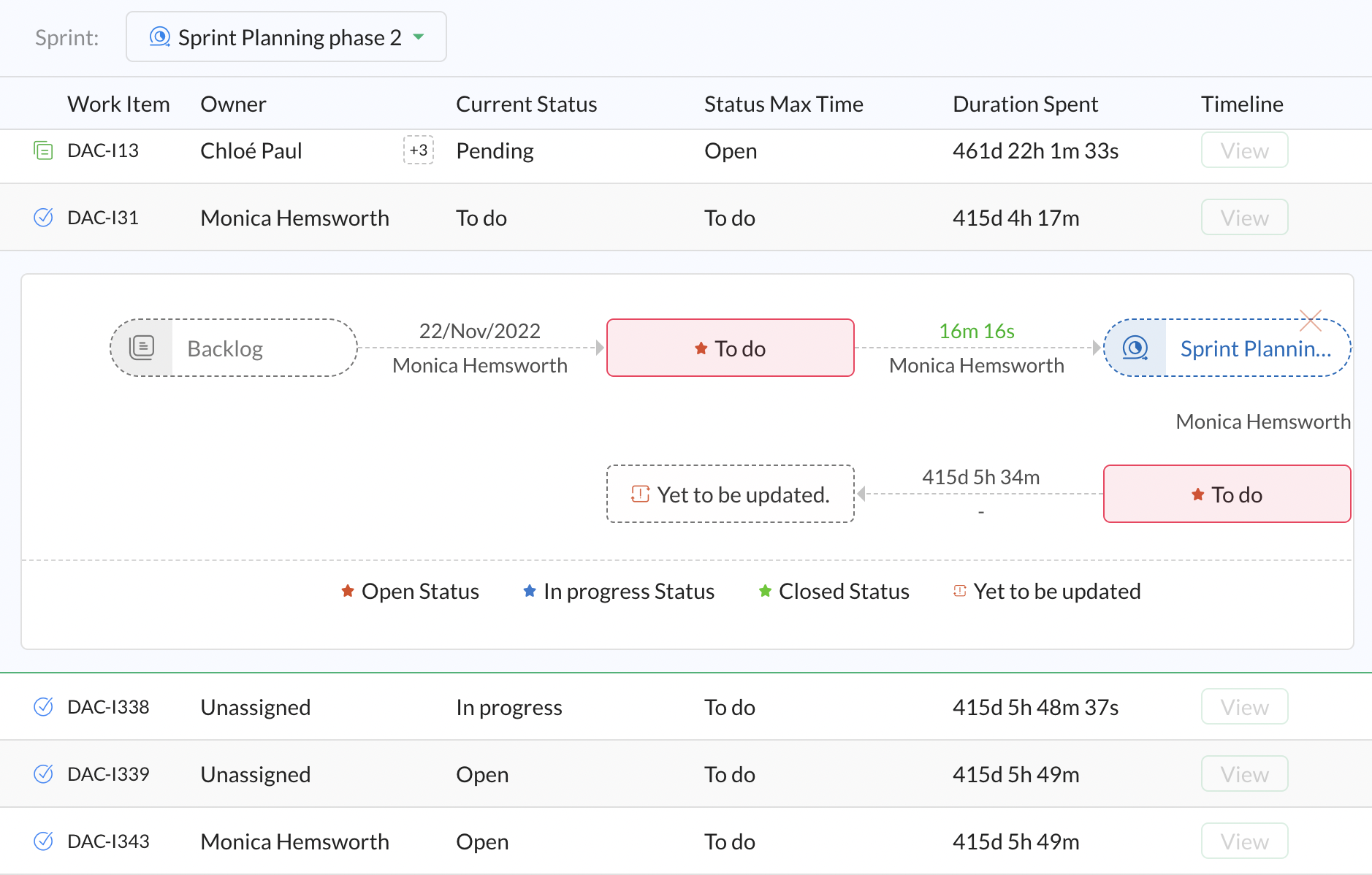The height and width of the screenshot is (875, 1372).
Task: Click the DAC-I31 task check icon
Action: [43, 218]
